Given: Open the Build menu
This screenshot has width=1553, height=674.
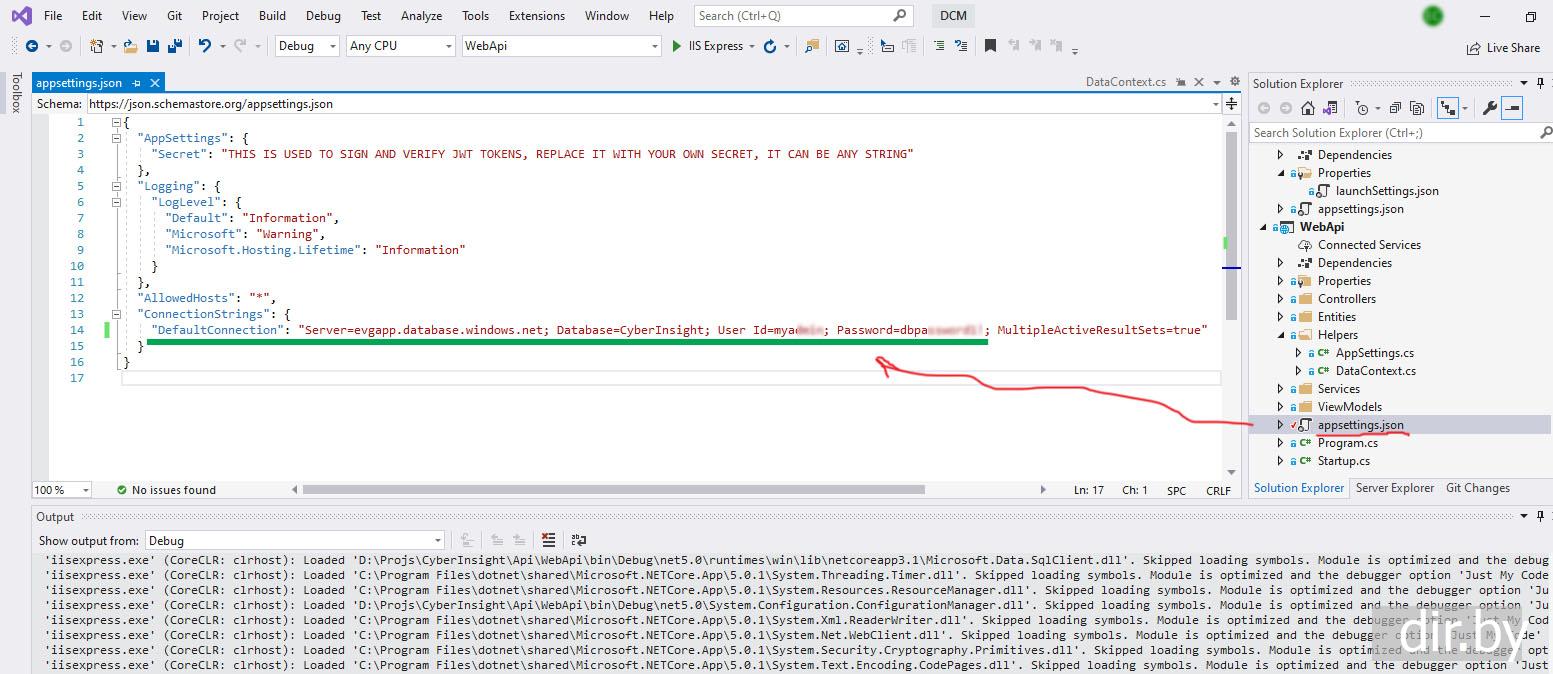Looking at the screenshot, I should click(271, 15).
